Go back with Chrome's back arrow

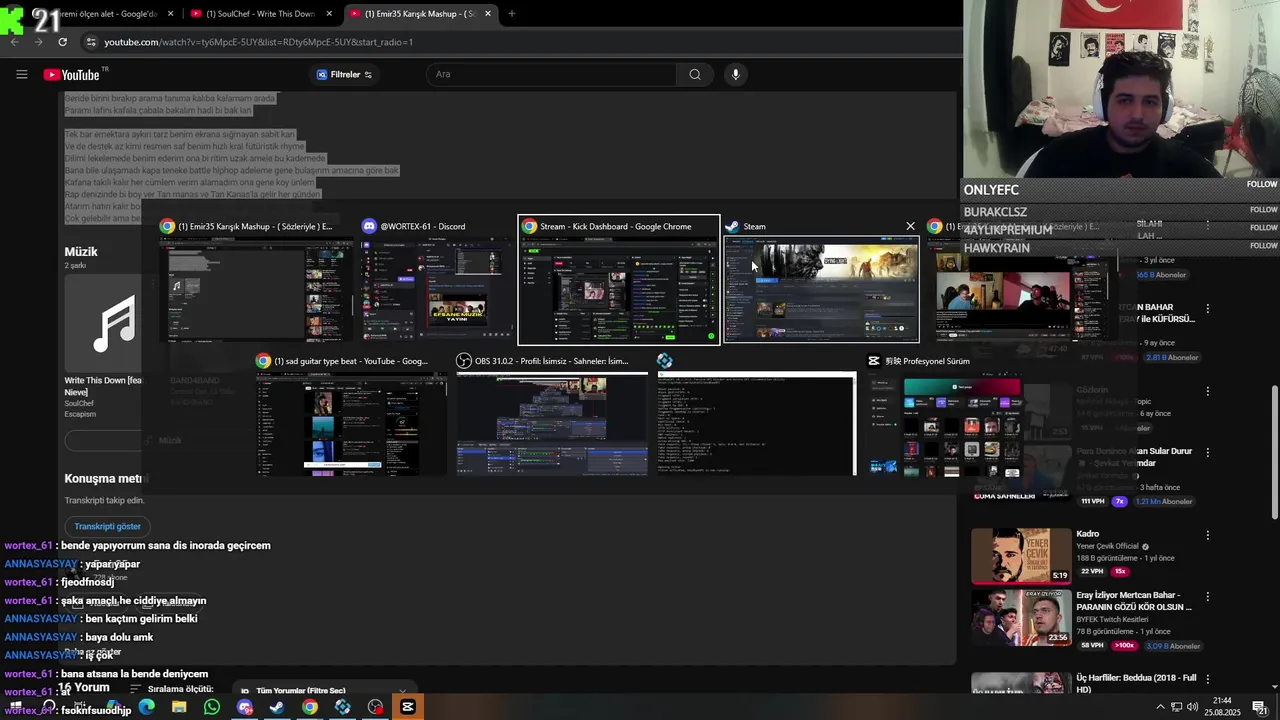pyautogui.click(x=14, y=42)
